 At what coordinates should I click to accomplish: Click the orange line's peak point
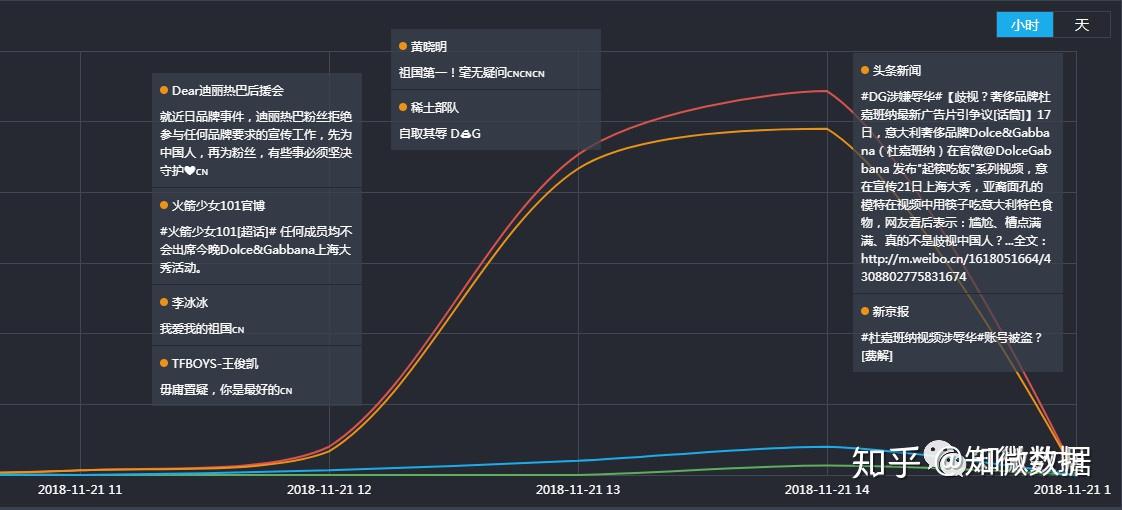825,129
